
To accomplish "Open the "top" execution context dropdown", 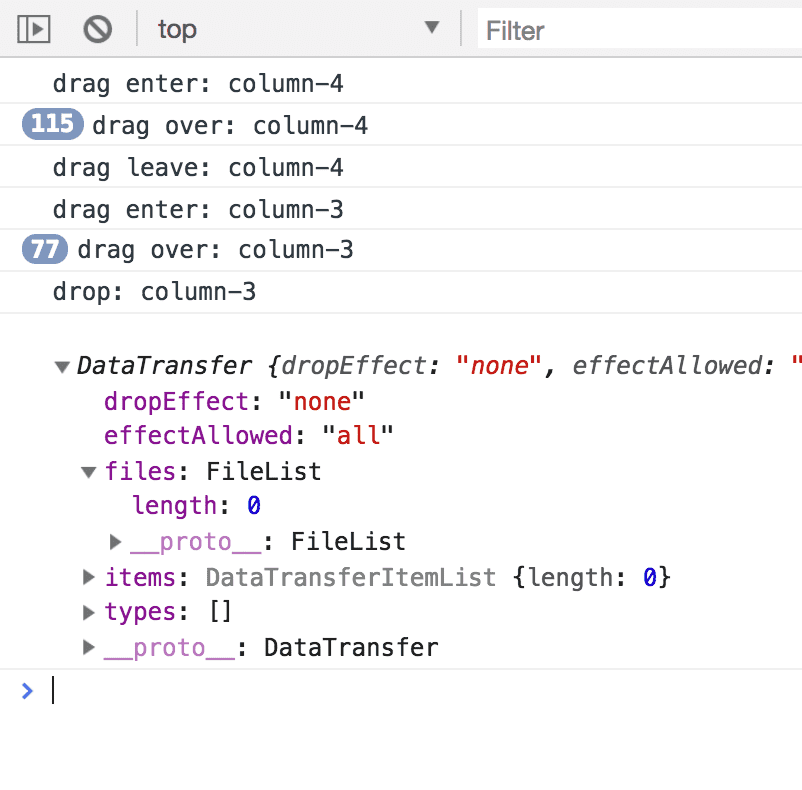I will coord(298,29).
